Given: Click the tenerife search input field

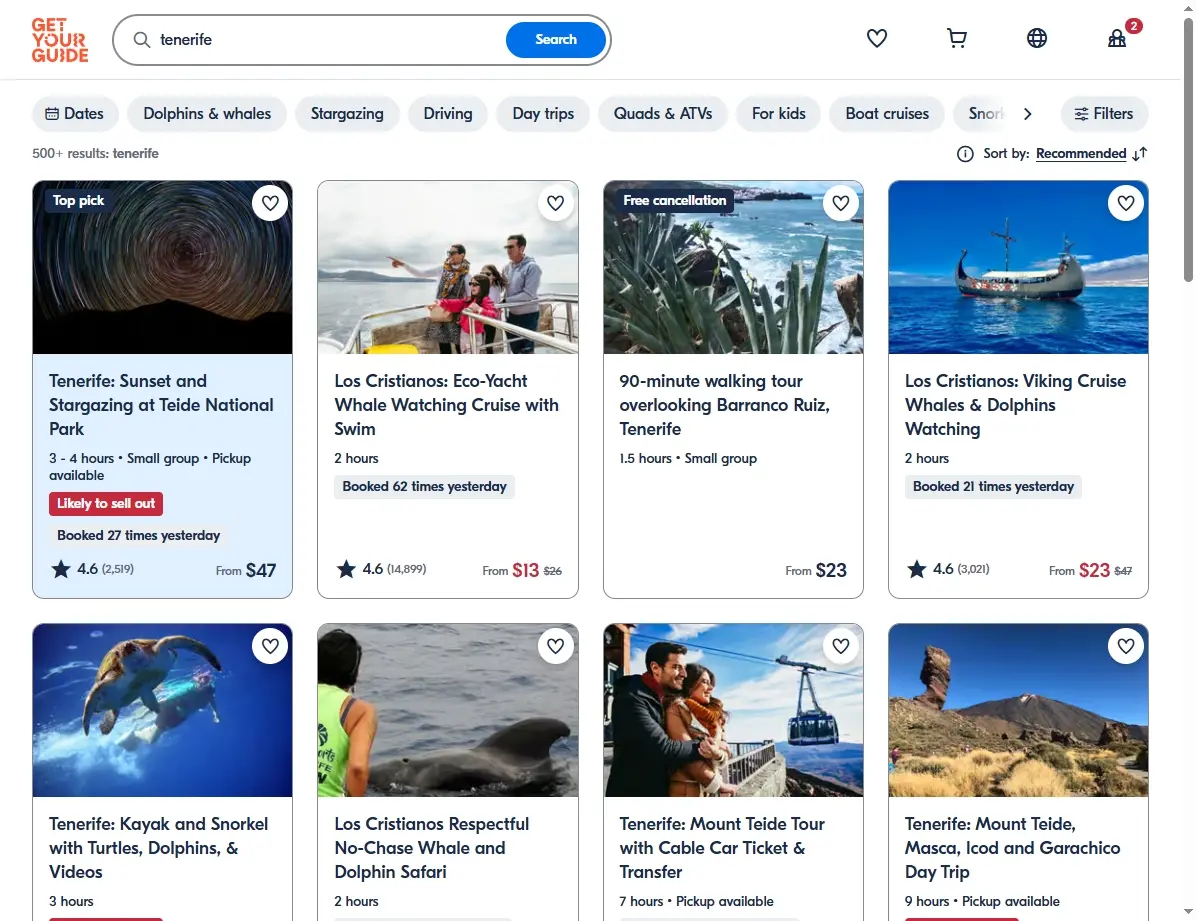Looking at the screenshot, I should 328,40.
